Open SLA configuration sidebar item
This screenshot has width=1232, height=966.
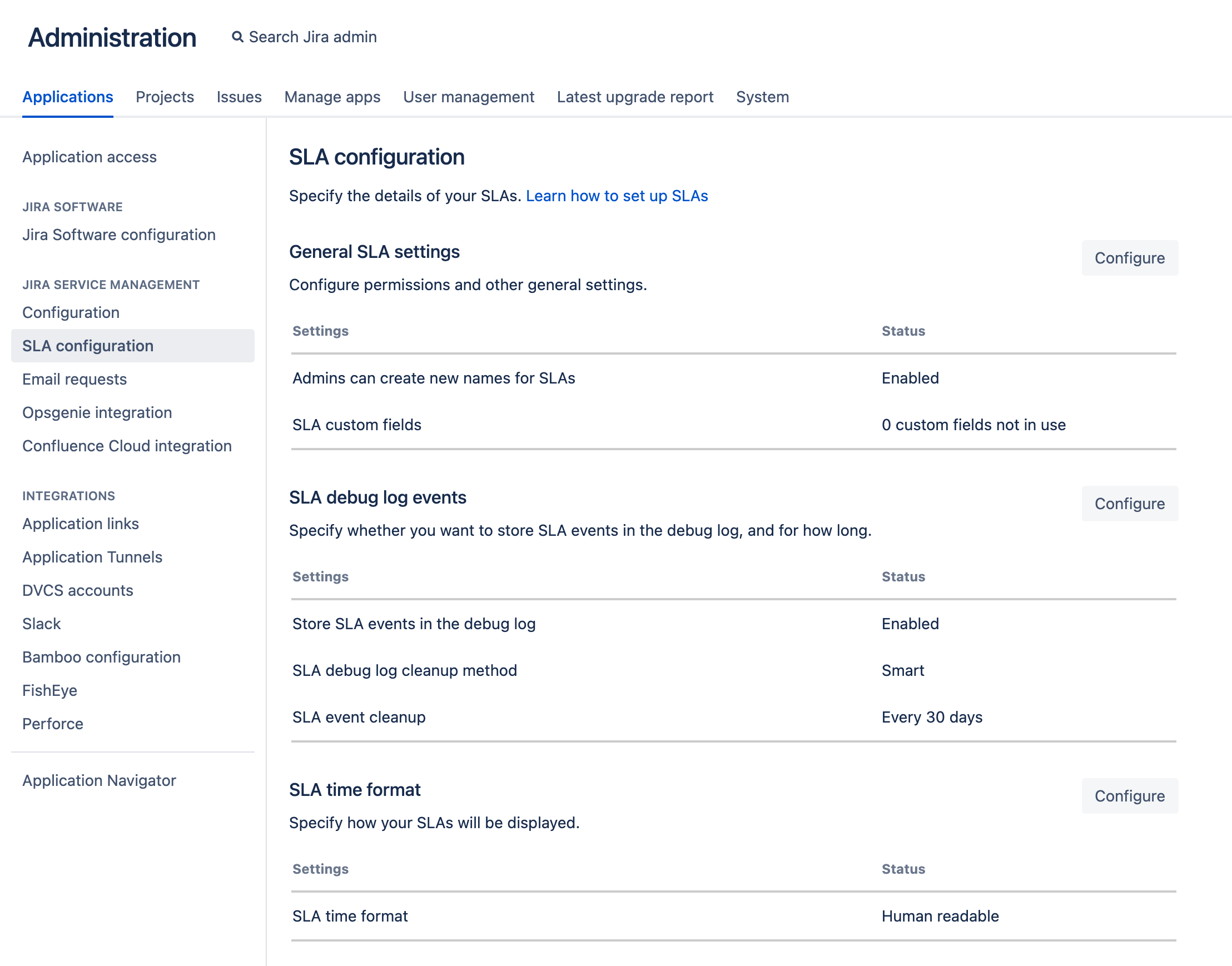[x=88, y=345]
